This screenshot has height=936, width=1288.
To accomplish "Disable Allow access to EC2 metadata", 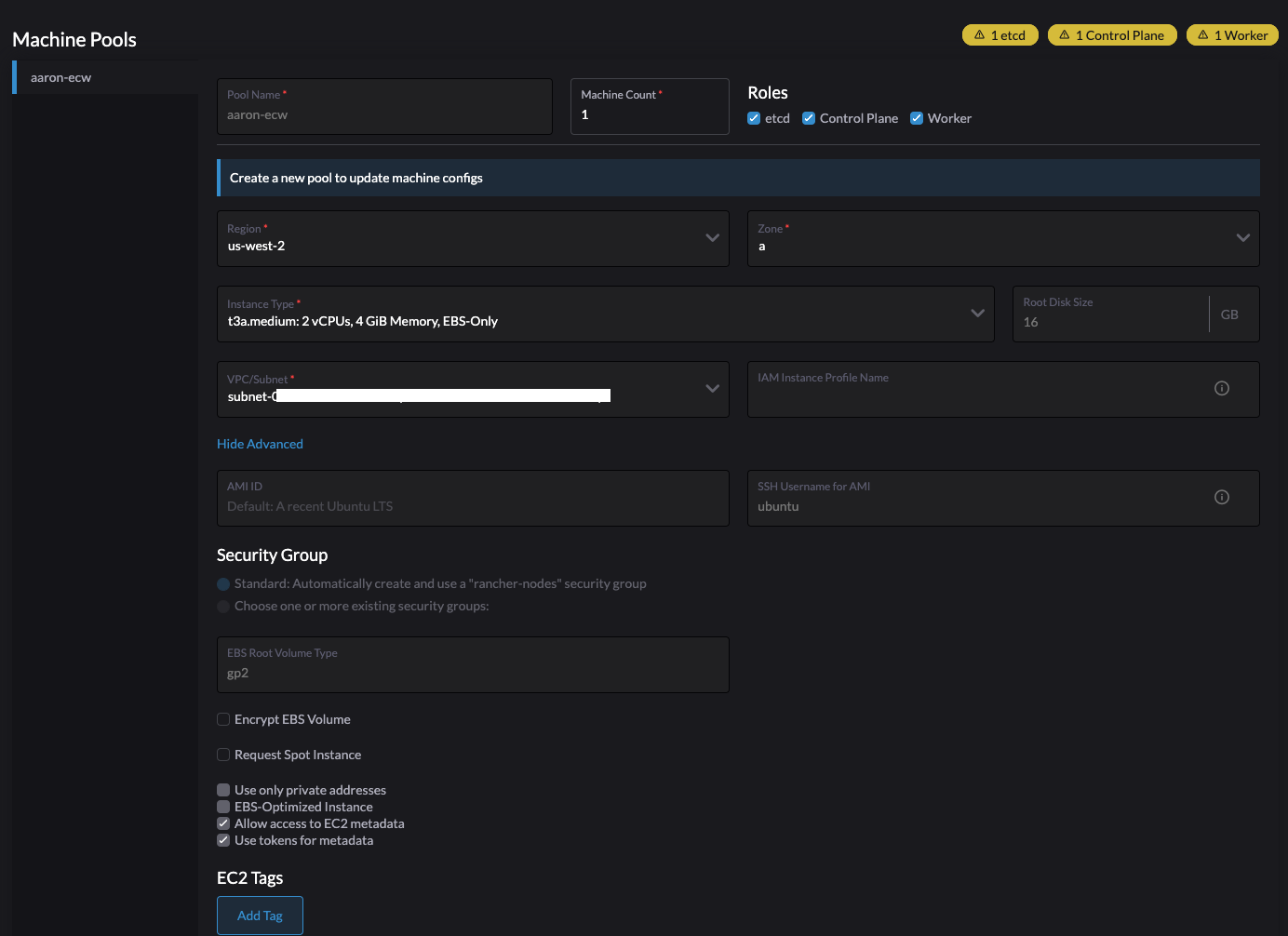I will 223,822.
